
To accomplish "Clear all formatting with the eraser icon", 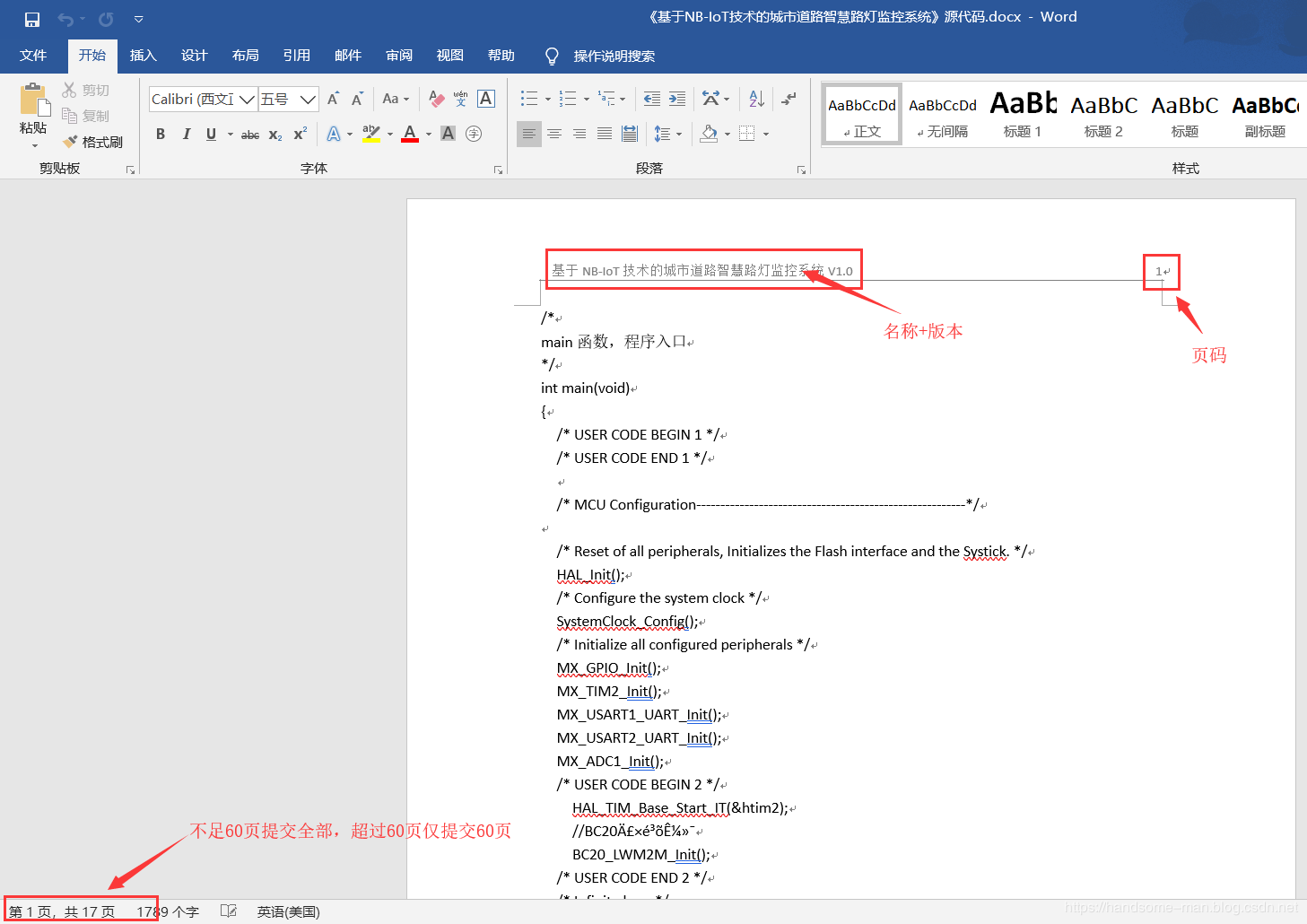I will tap(437, 99).
